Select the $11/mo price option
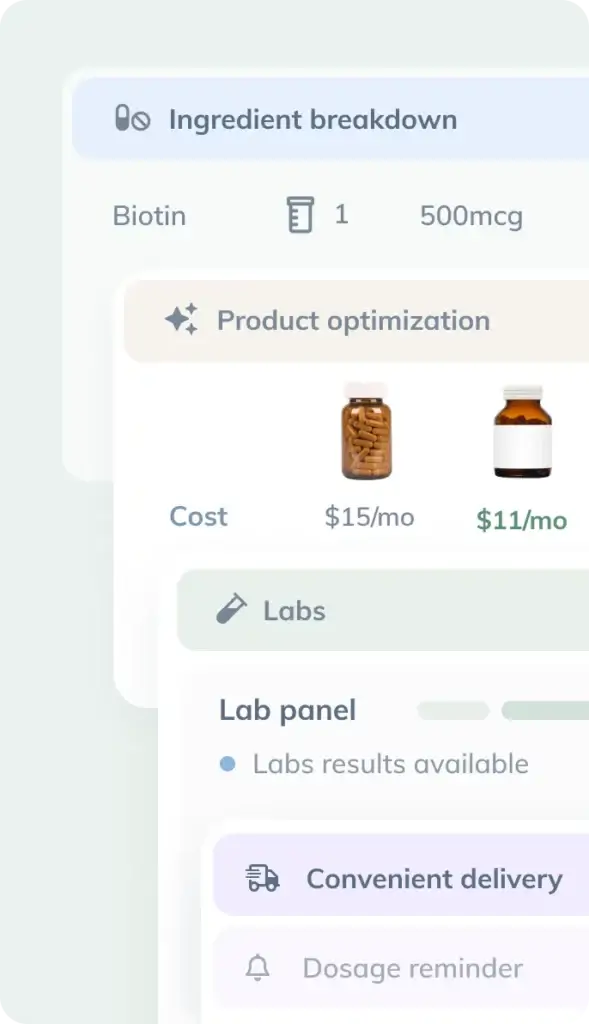 point(521,520)
